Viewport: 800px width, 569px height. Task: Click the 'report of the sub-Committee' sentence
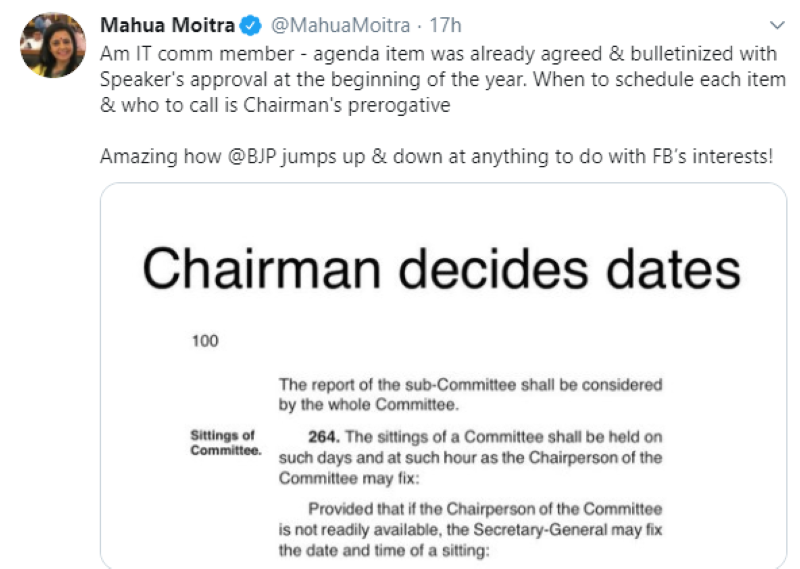pos(470,384)
